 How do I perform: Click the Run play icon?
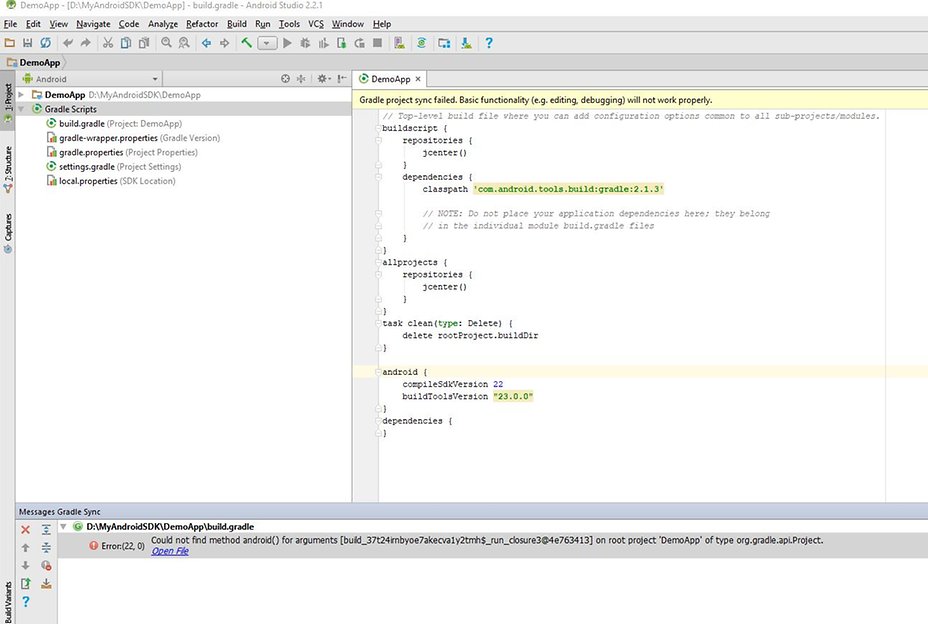pyautogui.click(x=287, y=43)
